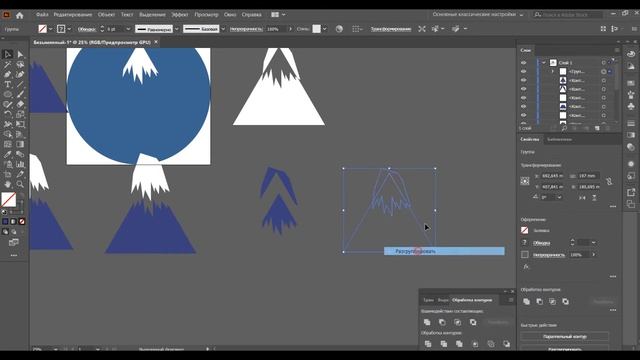Click the Обводка link in the control bar
640x360 pixels.
pos(87,29)
